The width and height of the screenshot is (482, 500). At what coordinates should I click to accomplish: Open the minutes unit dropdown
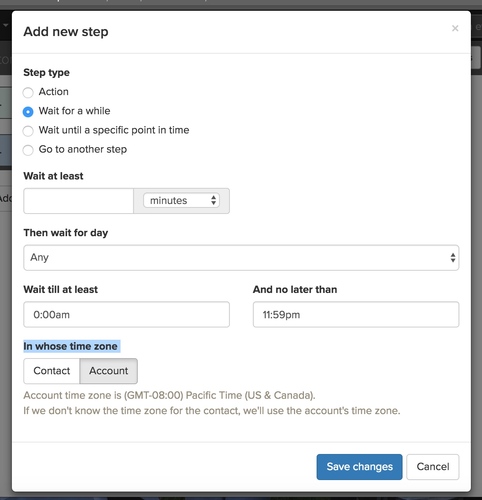[x=181, y=201]
